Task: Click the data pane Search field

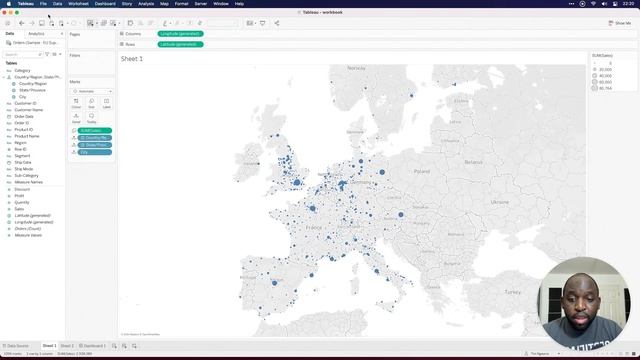Action: tap(22, 54)
